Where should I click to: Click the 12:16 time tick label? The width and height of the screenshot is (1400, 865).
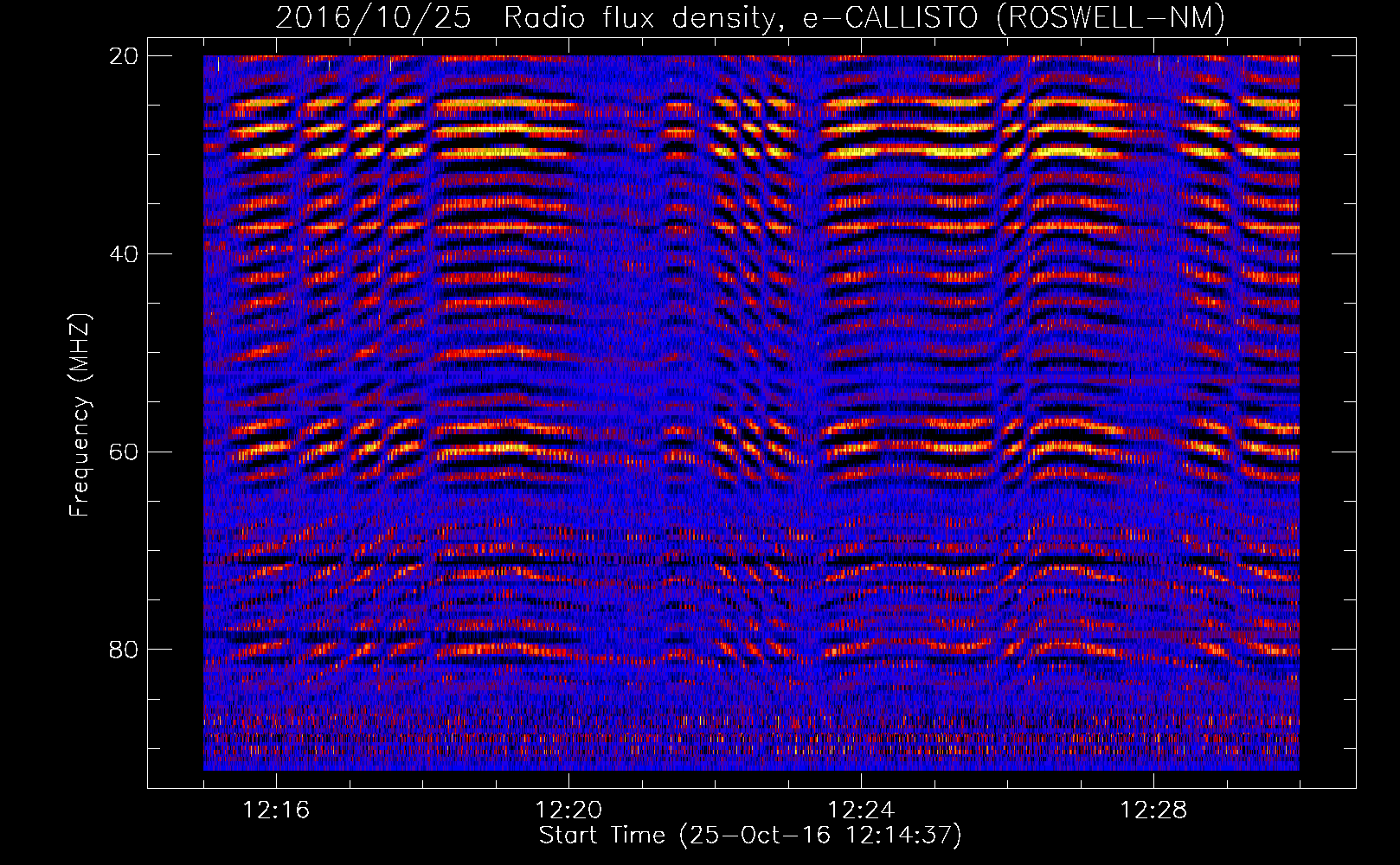(276, 811)
